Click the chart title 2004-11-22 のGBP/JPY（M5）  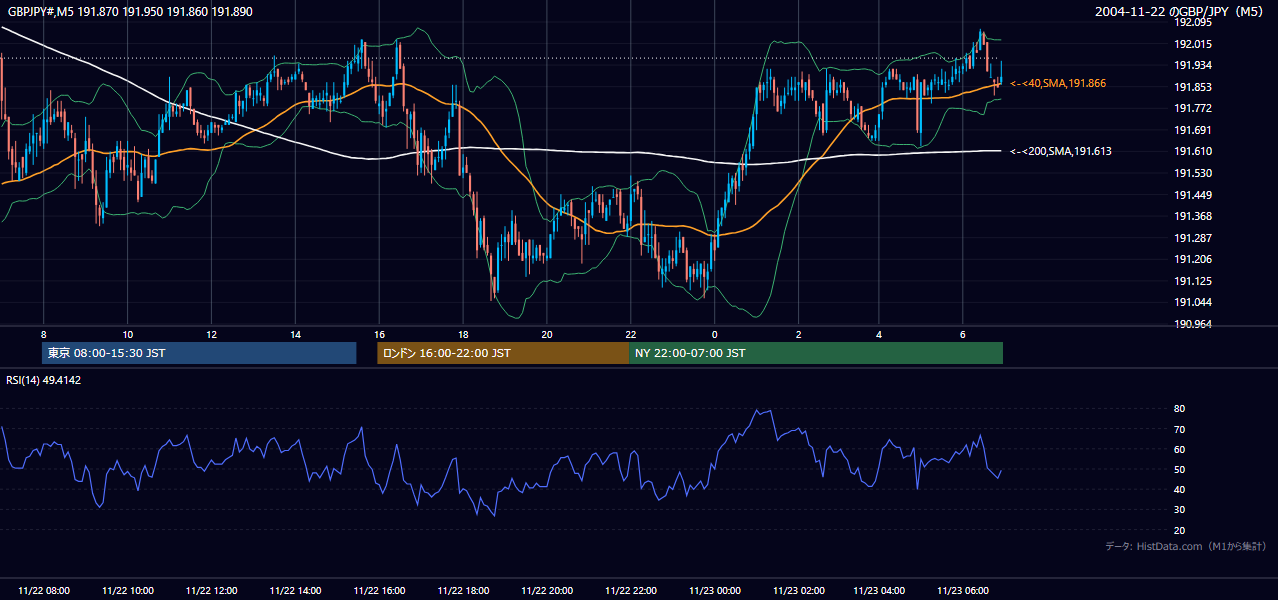click(1181, 11)
